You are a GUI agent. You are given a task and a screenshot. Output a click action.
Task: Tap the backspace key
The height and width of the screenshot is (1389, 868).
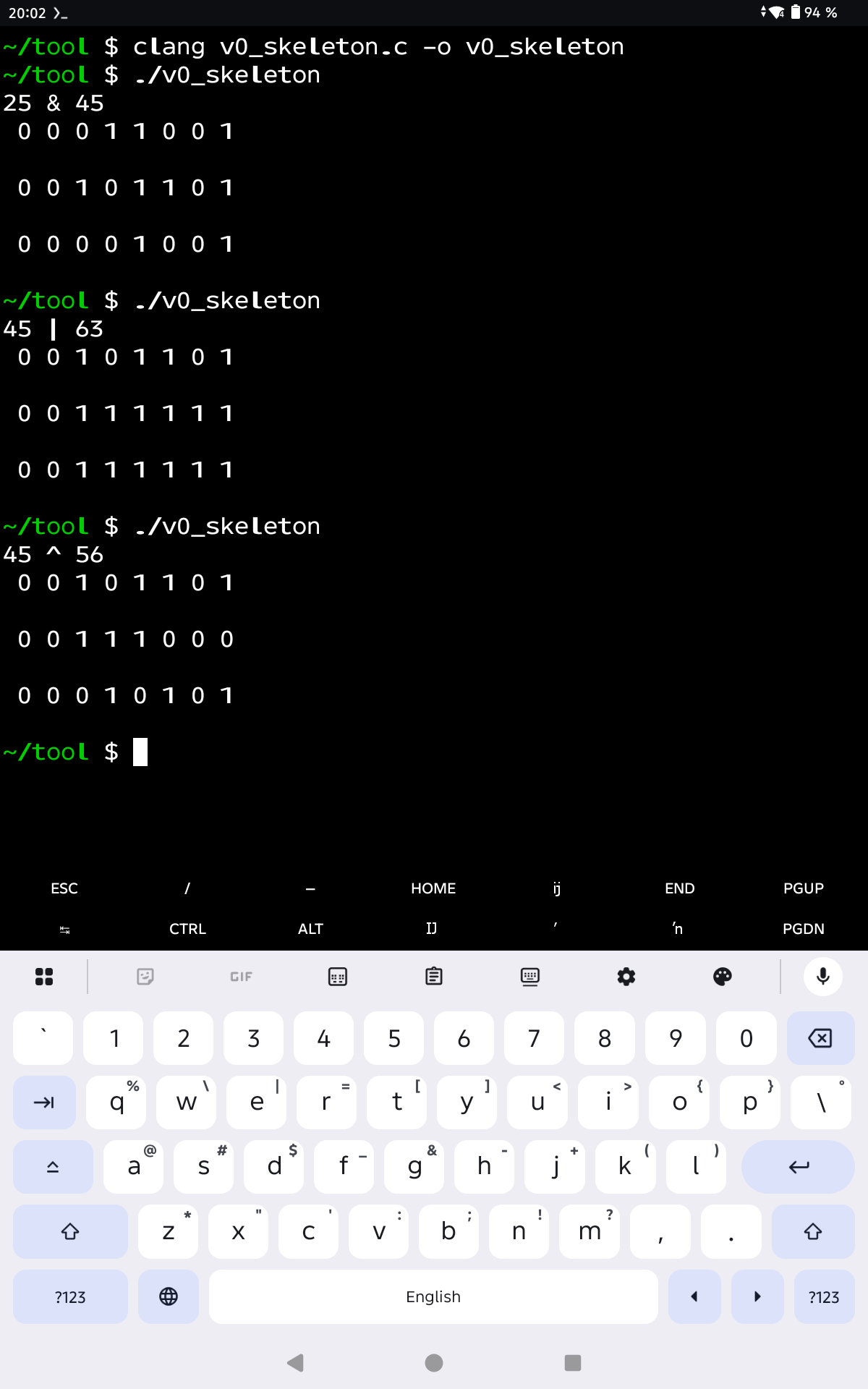pos(820,1038)
